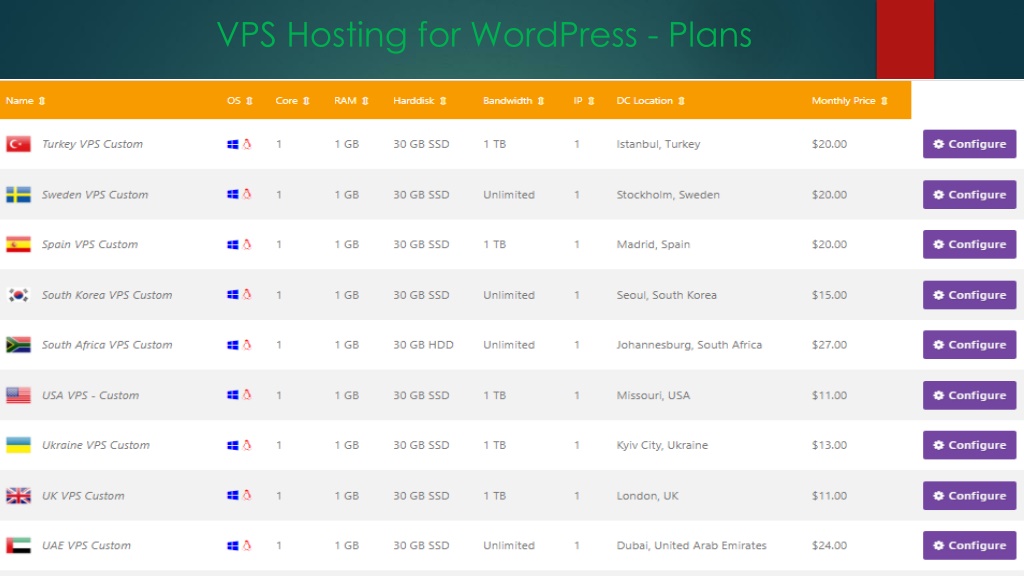Click the VPS Hosting for WordPress heading
This screenshot has width=1024, height=576.
[x=484, y=35]
